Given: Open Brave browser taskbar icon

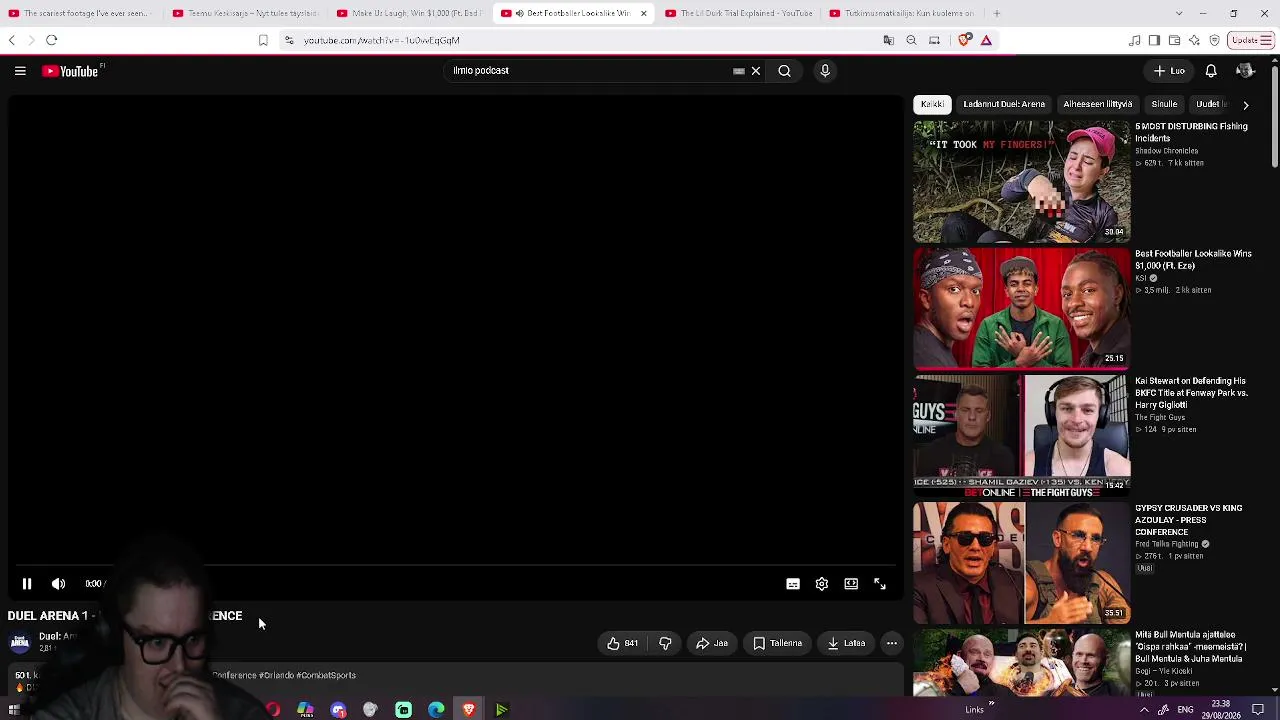Looking at the screenshot, I should (x=469, y=710).
